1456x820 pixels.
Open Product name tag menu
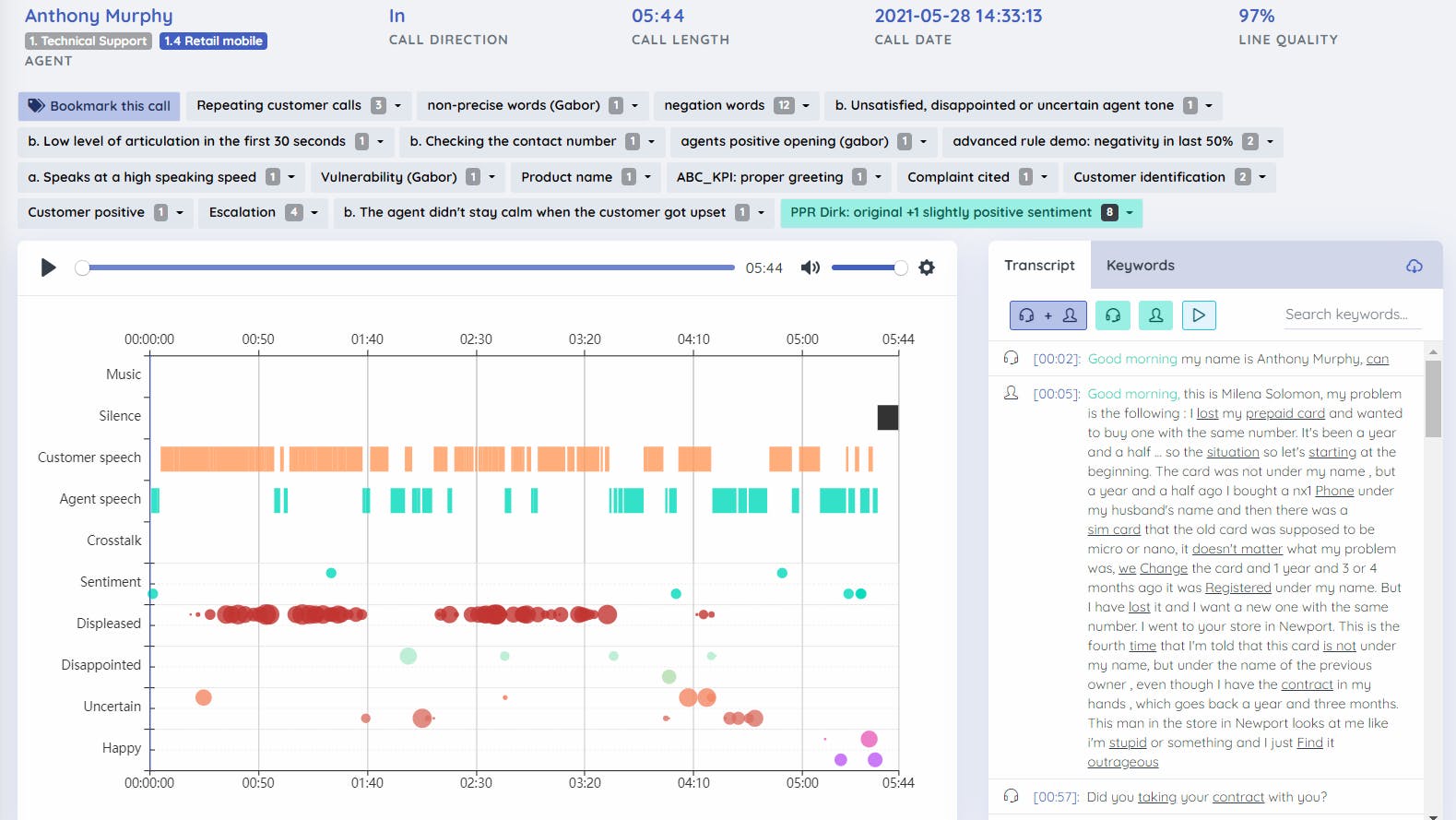[x=647, y=177]
